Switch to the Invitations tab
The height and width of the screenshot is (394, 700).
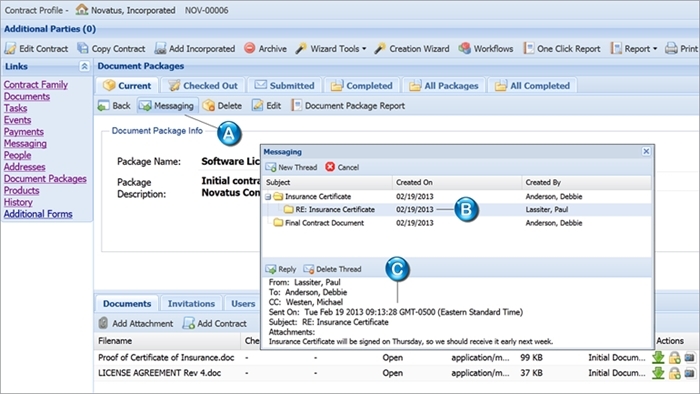191,303
